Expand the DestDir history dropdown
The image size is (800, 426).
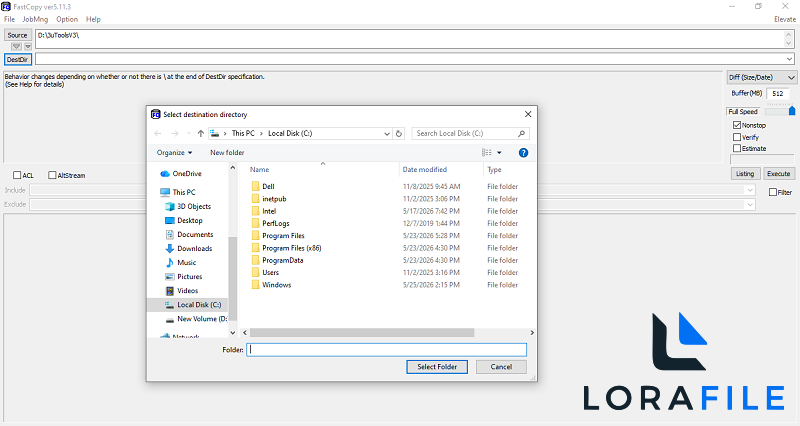point(789,59)
